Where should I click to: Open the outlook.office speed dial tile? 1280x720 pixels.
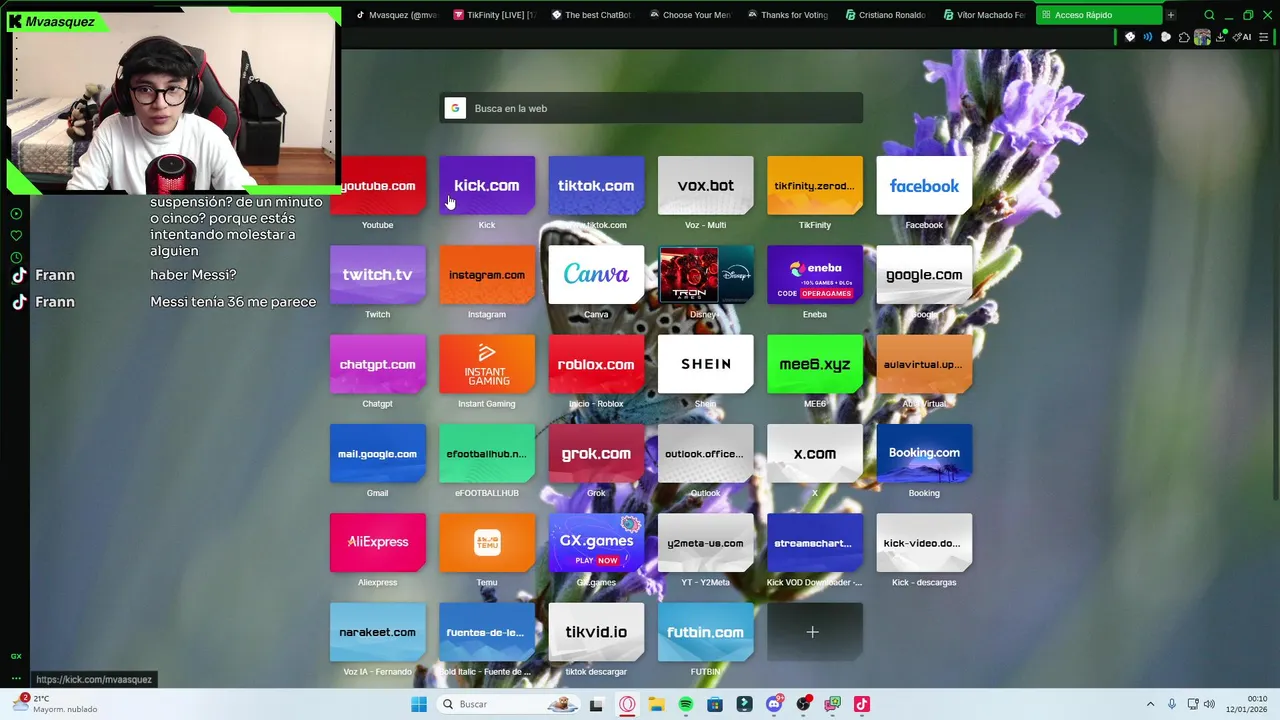coord(705,454)
